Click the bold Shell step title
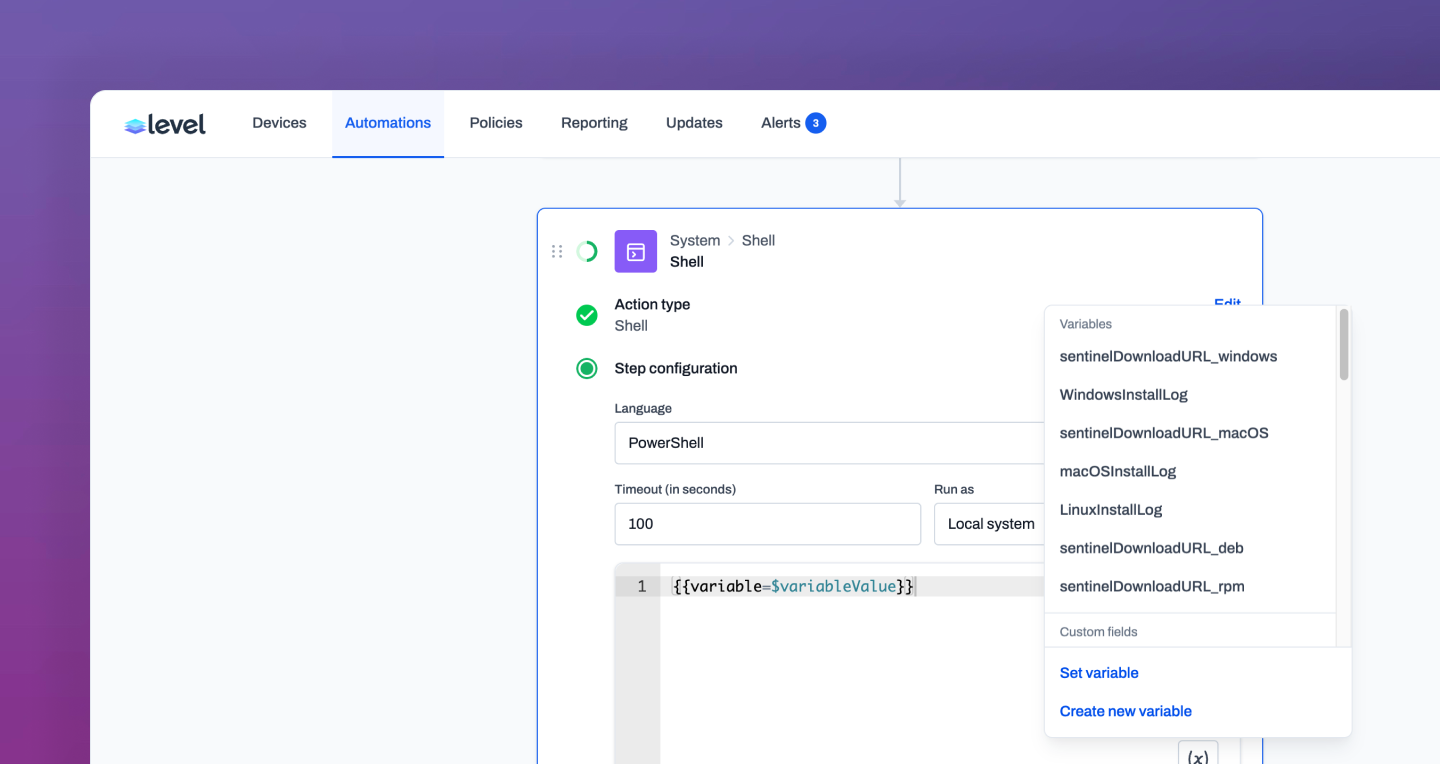 tap(687, 262)
